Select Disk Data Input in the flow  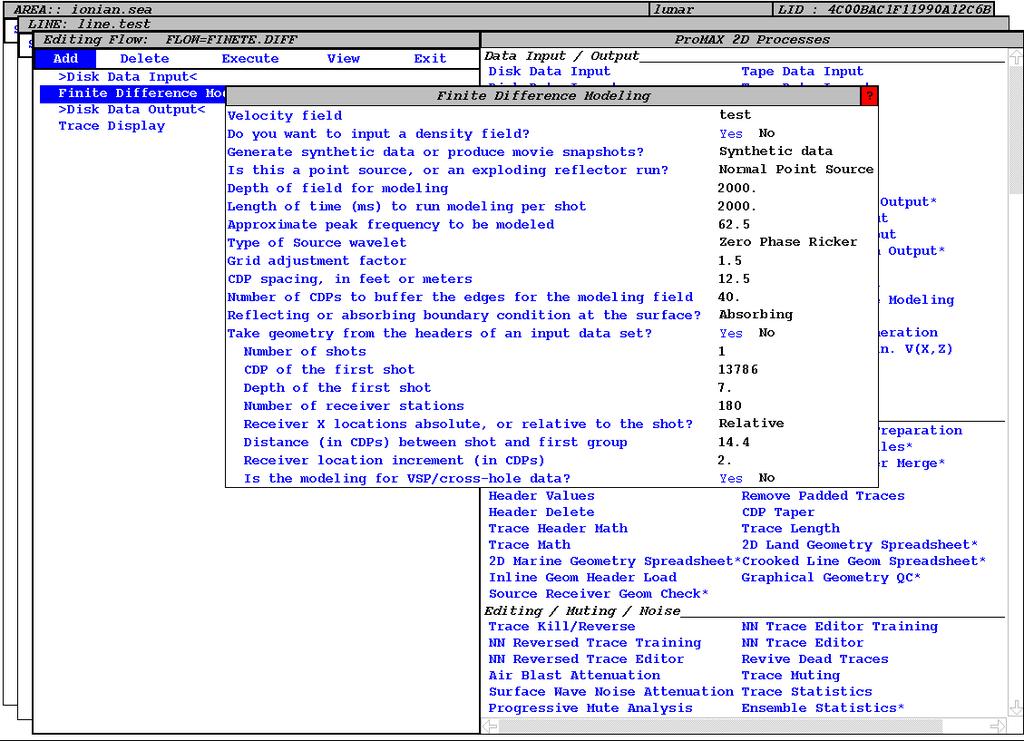pyautogui.click(x=127, y=77)
